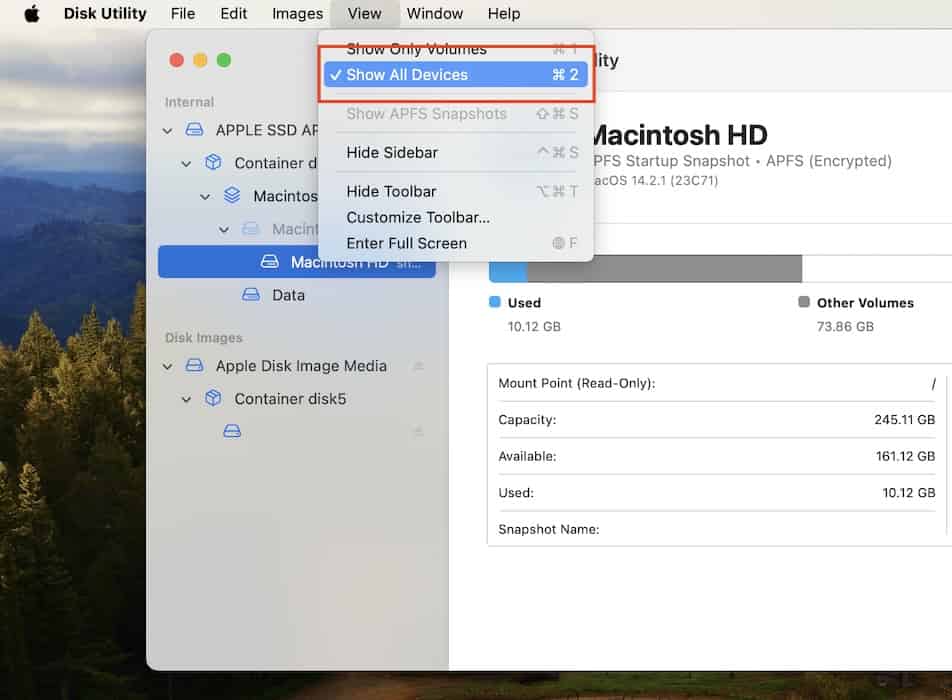Collapse the Container disk5 disclosure chevron
The image size is (952, 700).
tap(186, 399)
